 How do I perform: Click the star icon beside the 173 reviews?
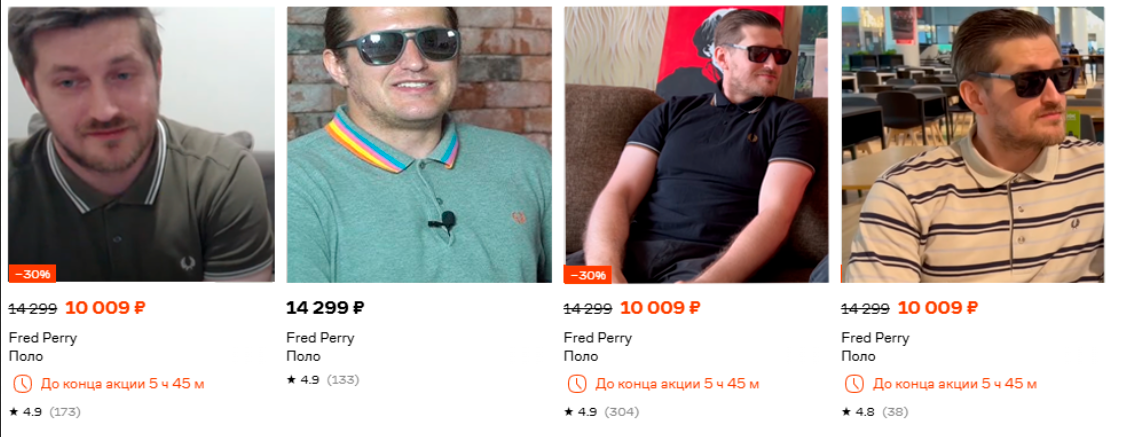tap(13, 412)
